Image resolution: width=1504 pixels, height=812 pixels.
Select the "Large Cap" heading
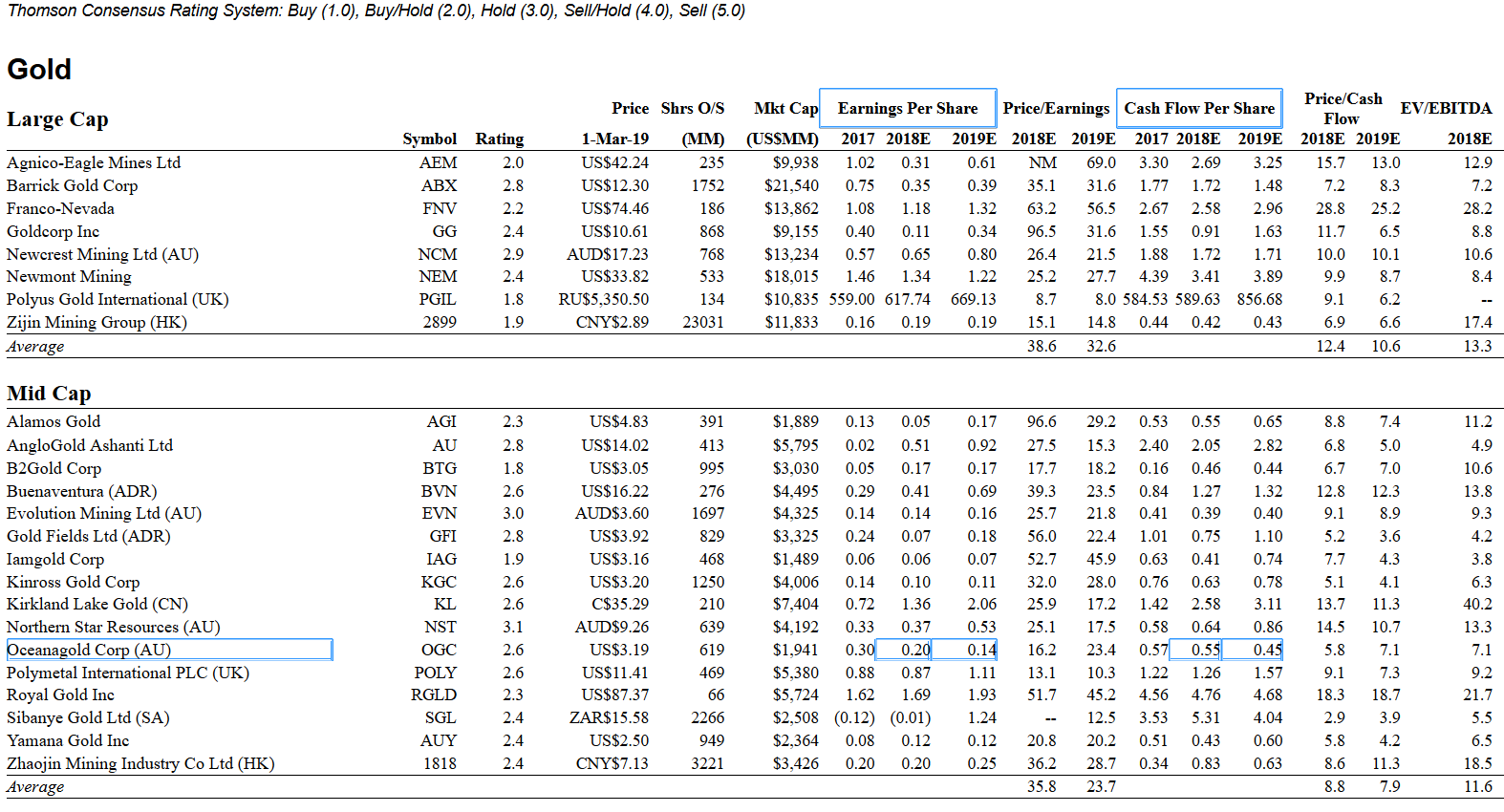point(57,119)
